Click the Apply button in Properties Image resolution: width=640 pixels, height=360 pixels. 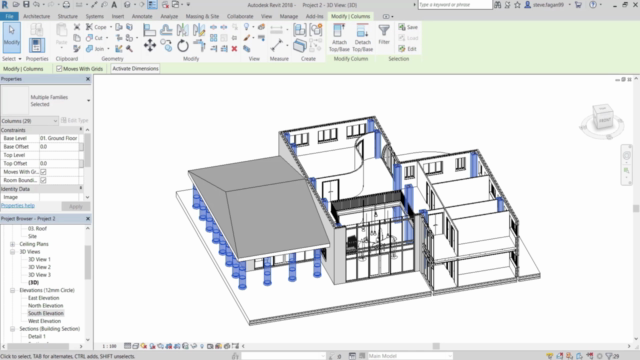[76, 207]
